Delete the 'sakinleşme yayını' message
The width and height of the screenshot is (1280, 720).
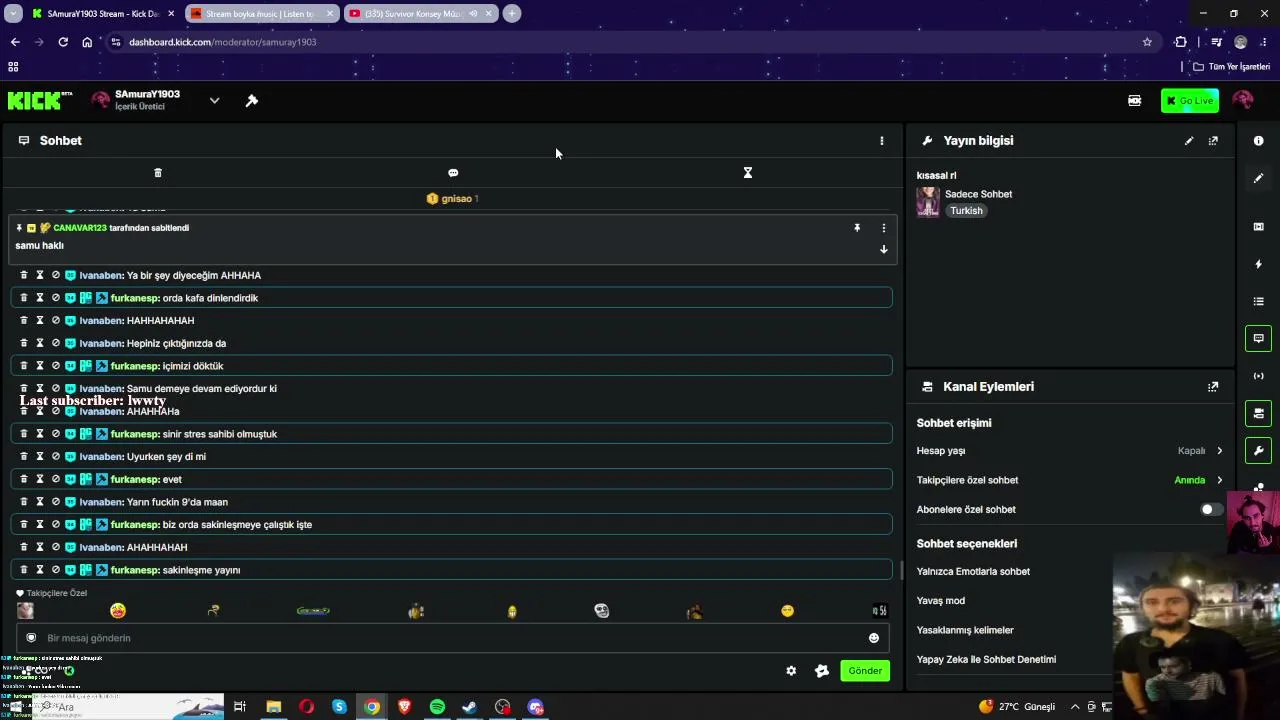pyautogui.click(x=24, y=570)
